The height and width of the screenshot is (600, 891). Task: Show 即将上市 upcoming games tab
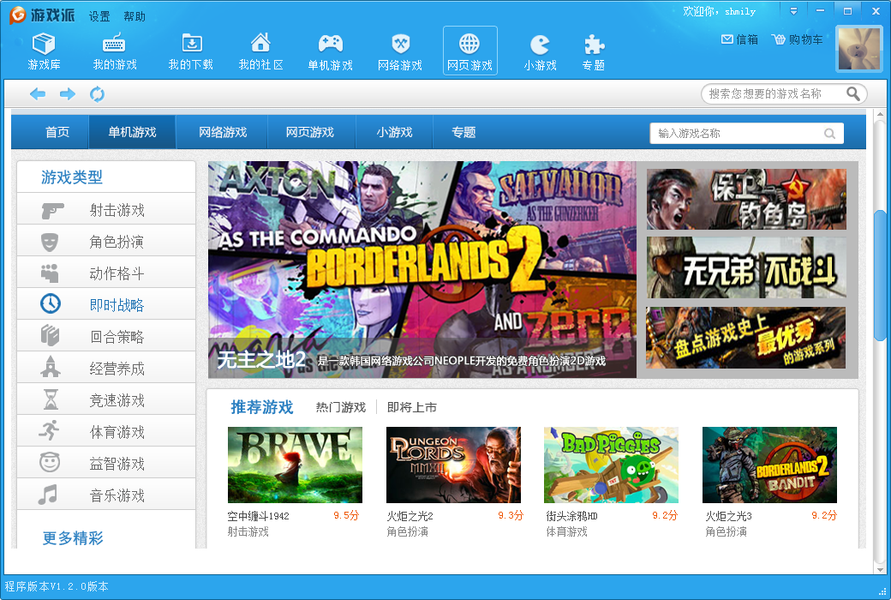point(412,407)
